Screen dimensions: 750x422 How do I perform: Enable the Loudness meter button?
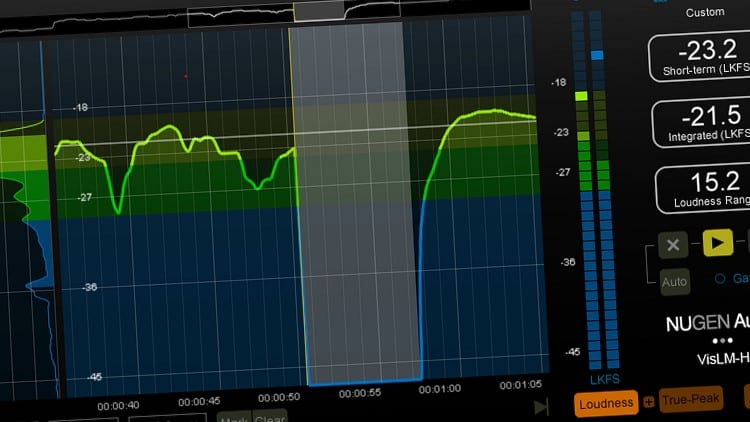tap(606, 403)
